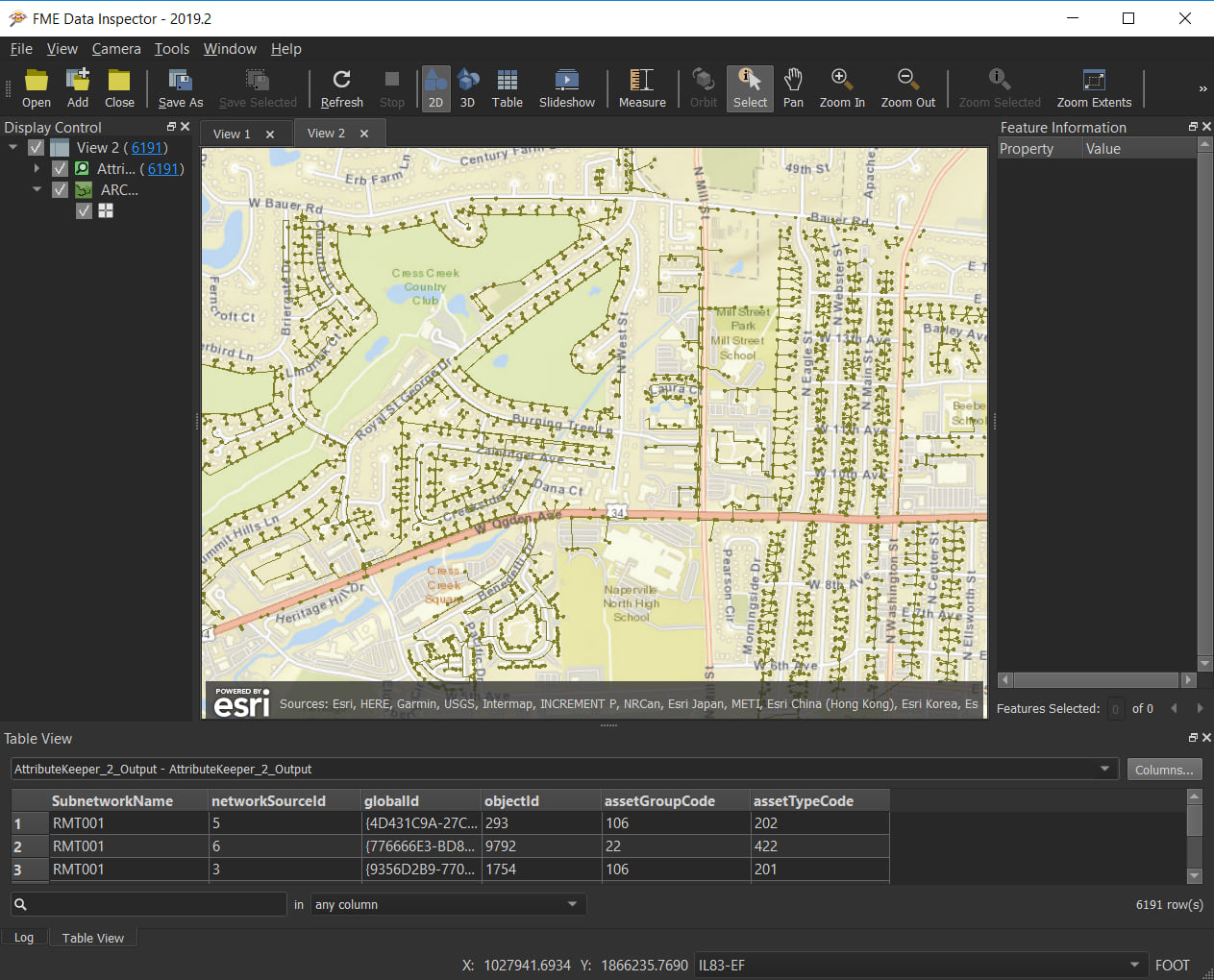1214x980 pixels.
Task: Expand the Attri... tree item
Action: 37,168
